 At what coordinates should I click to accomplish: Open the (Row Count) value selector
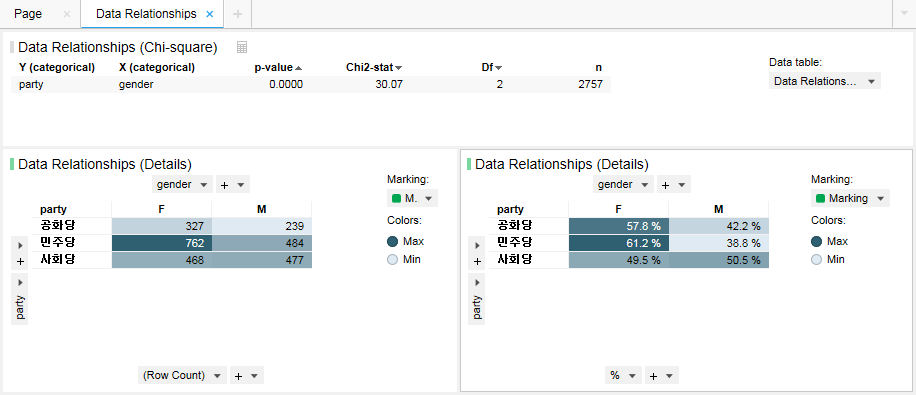[x=182, y=375]
